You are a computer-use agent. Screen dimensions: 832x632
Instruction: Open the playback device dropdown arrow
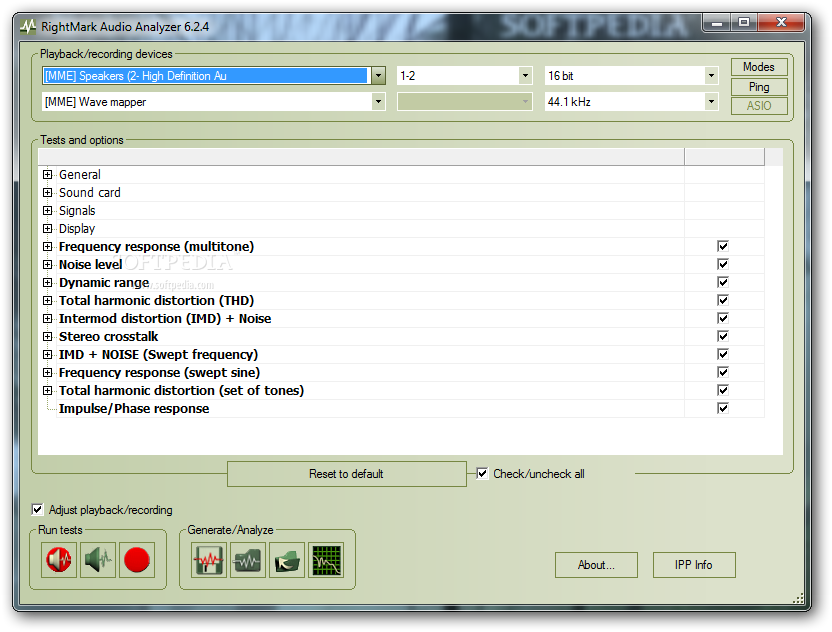[x=378, y=75]
